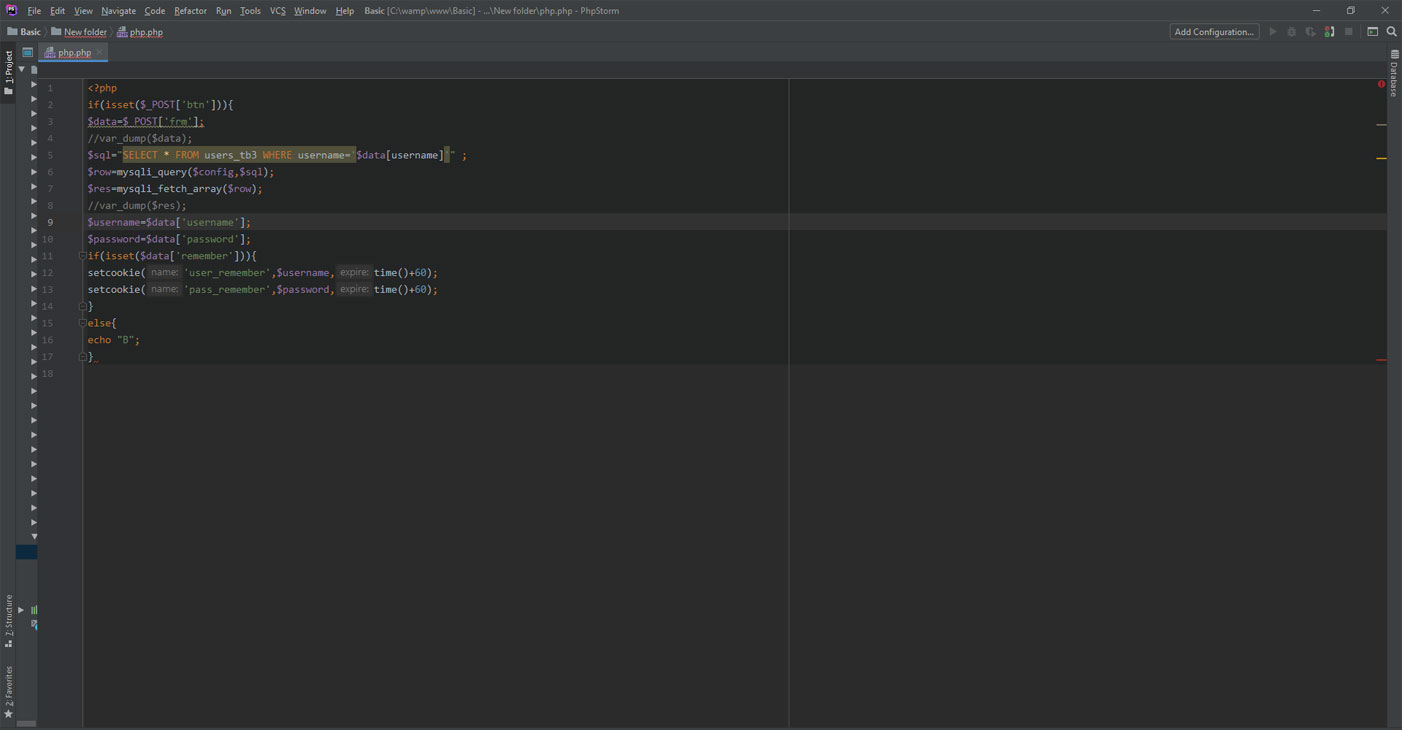The image size is (1402, 730).
Task: Toggle the 1: Project tool window tab
Action: [x=8, y=73]
